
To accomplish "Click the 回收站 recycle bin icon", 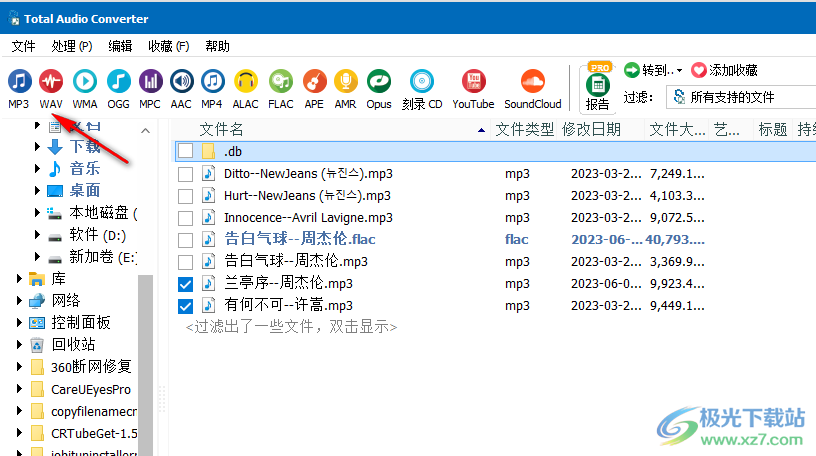I will pyautogui.click(x=37, y=345).
